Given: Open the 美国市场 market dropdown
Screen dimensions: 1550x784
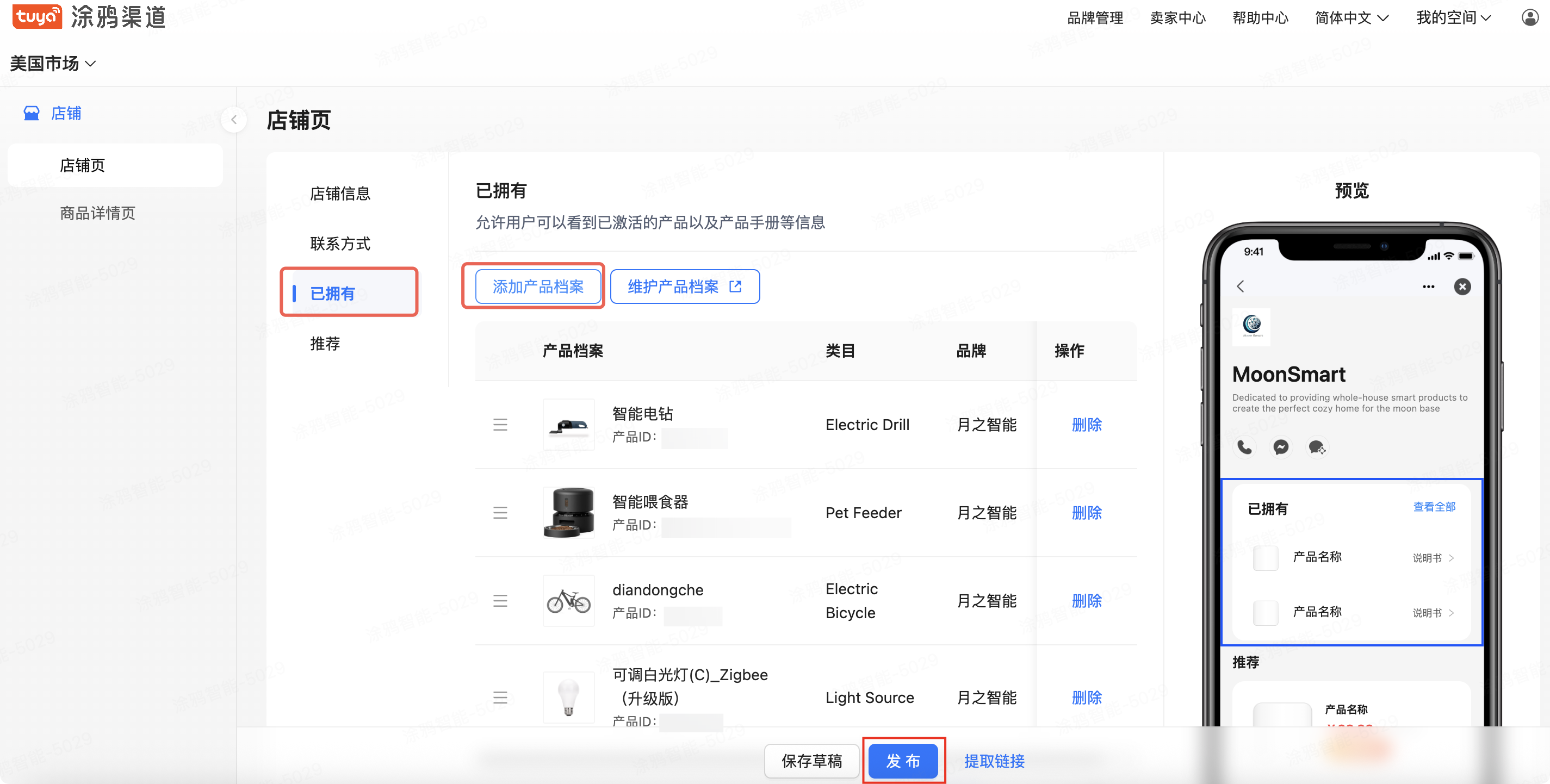Looking at the screenshot, I should coord(53,63).
